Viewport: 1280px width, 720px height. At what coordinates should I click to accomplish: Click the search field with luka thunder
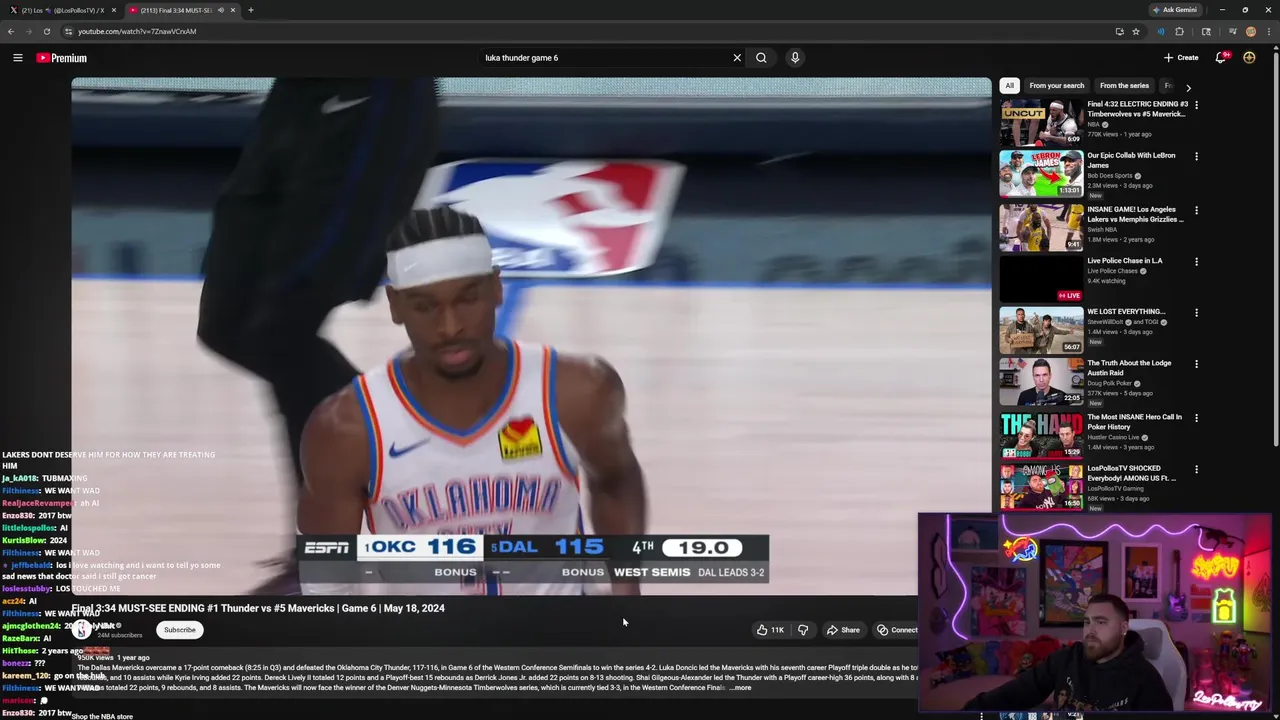click(606, 58)
